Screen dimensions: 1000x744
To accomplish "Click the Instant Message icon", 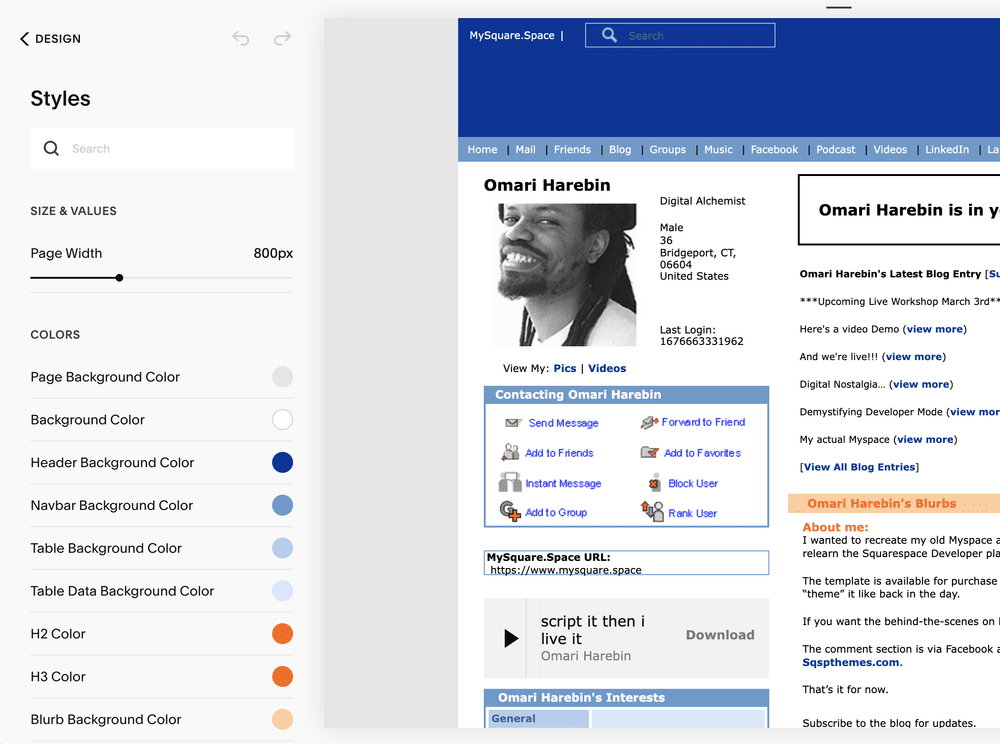I will [510, 482].
